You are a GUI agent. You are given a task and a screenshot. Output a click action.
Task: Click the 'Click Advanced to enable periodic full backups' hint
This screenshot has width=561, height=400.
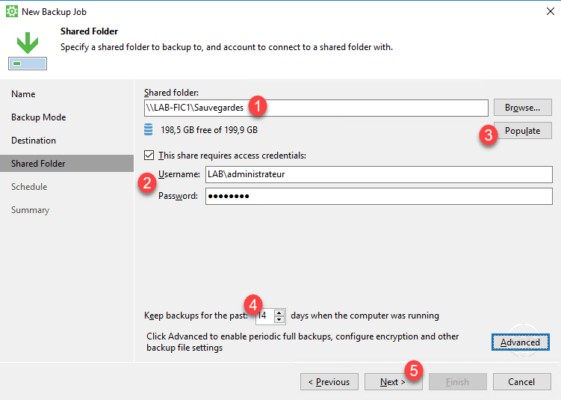click(x=302, y=342)
